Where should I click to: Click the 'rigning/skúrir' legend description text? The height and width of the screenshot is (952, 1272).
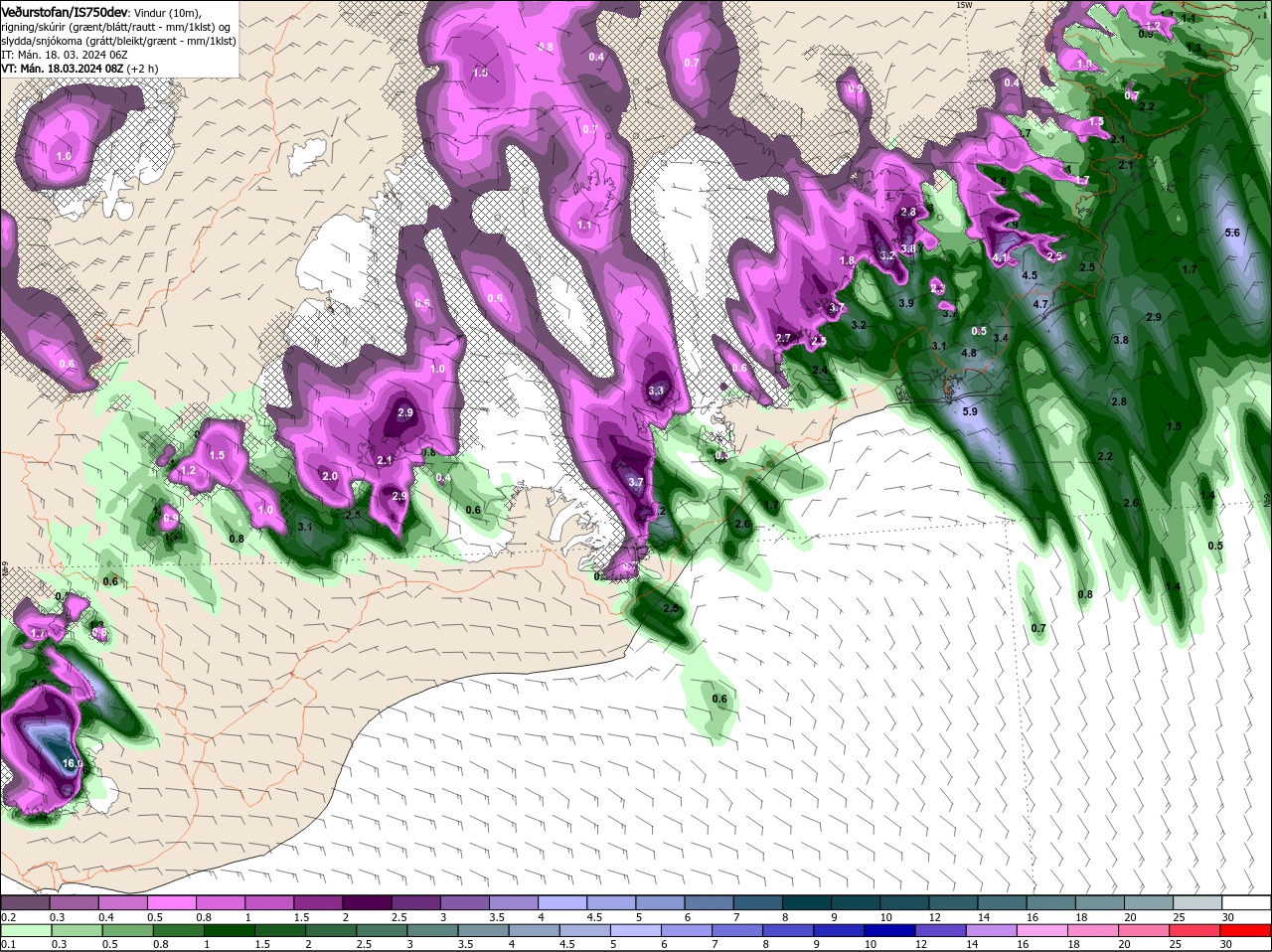(x=33, y=27)
